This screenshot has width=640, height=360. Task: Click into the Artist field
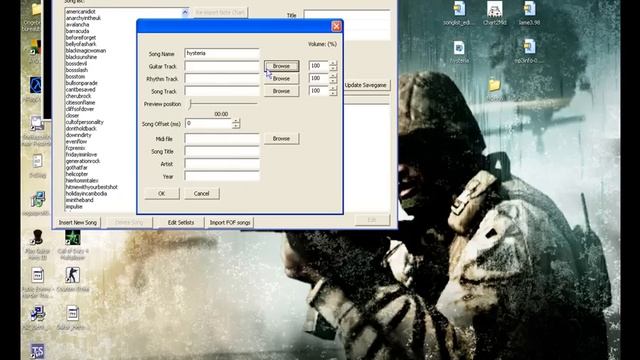point(222,164)
